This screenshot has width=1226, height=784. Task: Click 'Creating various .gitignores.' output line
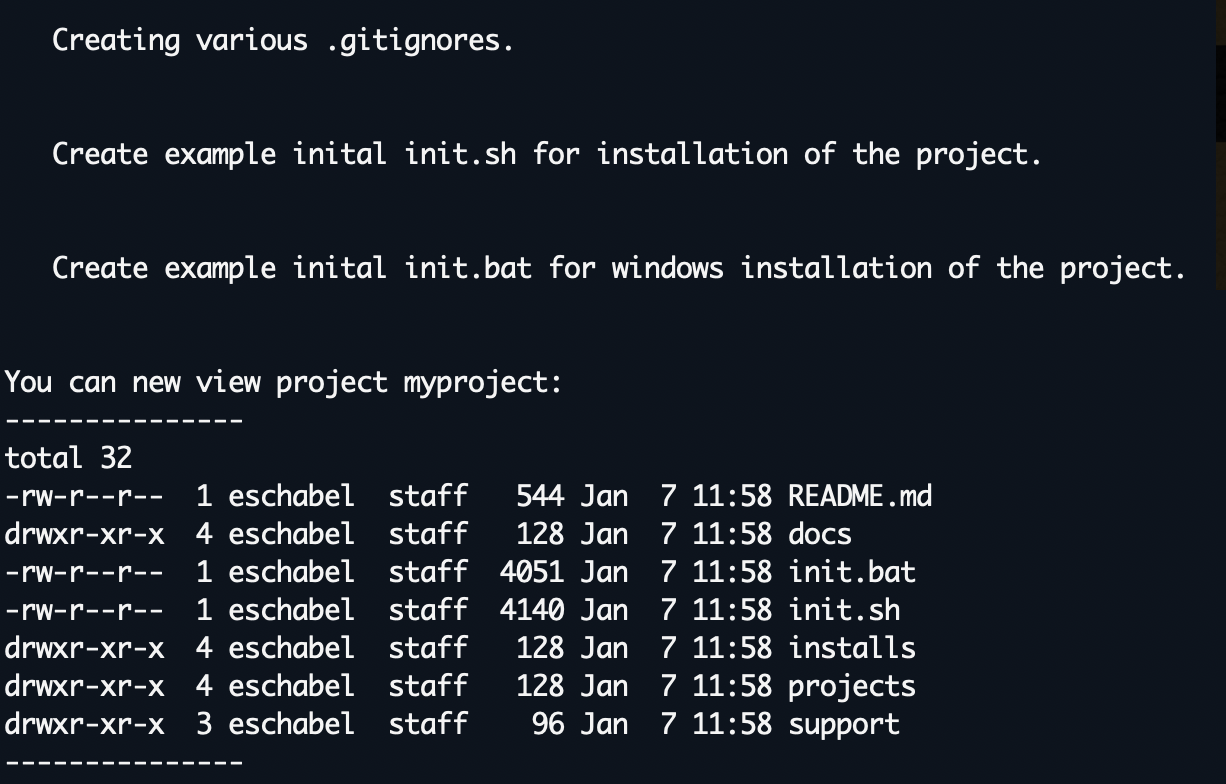(x=282, y=41)
